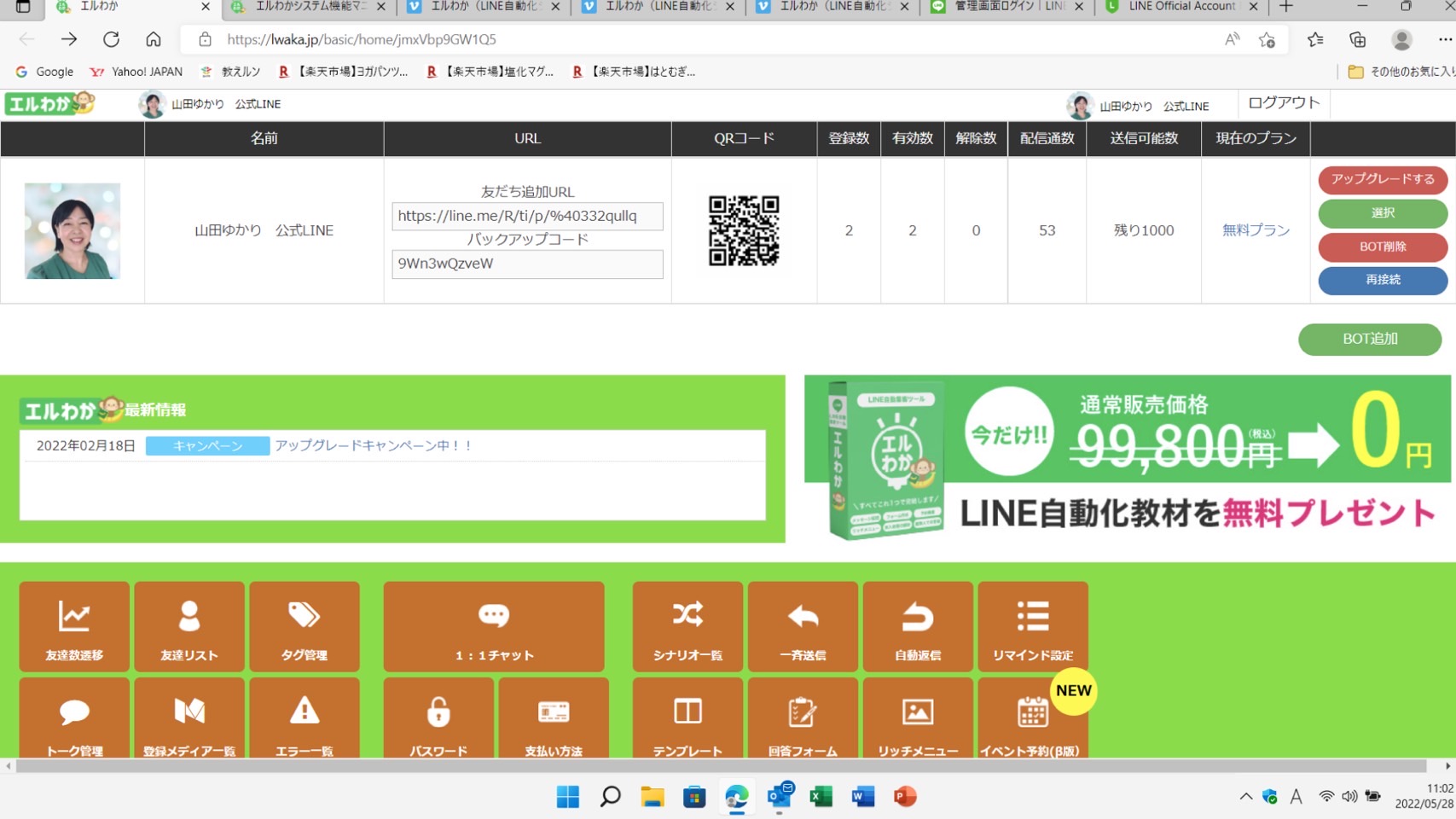Image resolution: width=1456 pixels, height=819 pixels.
Task: Open the アップグレードキャンペーン中 news link
Action: 373,445
